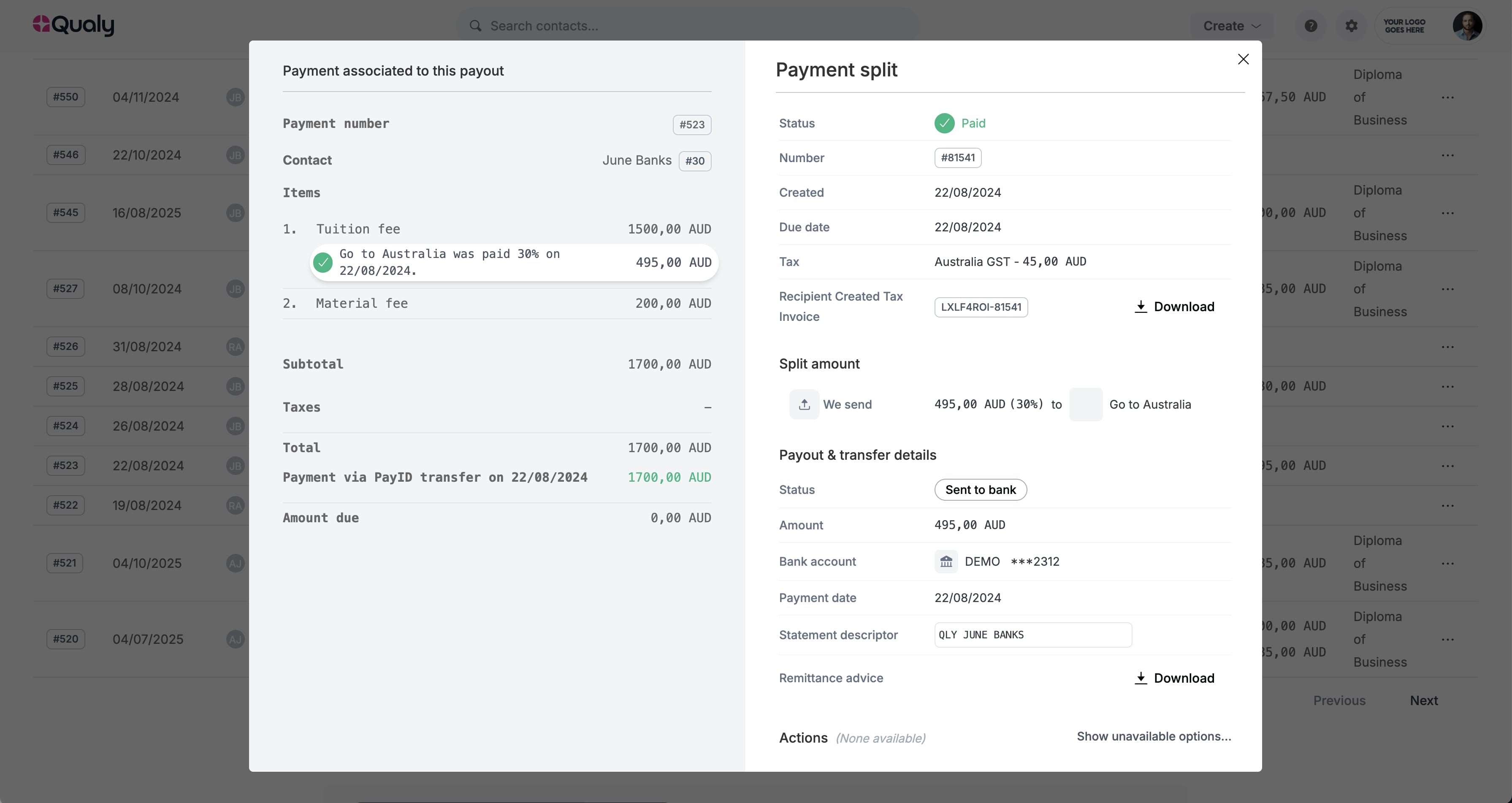Click the DEMO ***2312 bank account text
1512x803 pixels.
(1012, 562)
